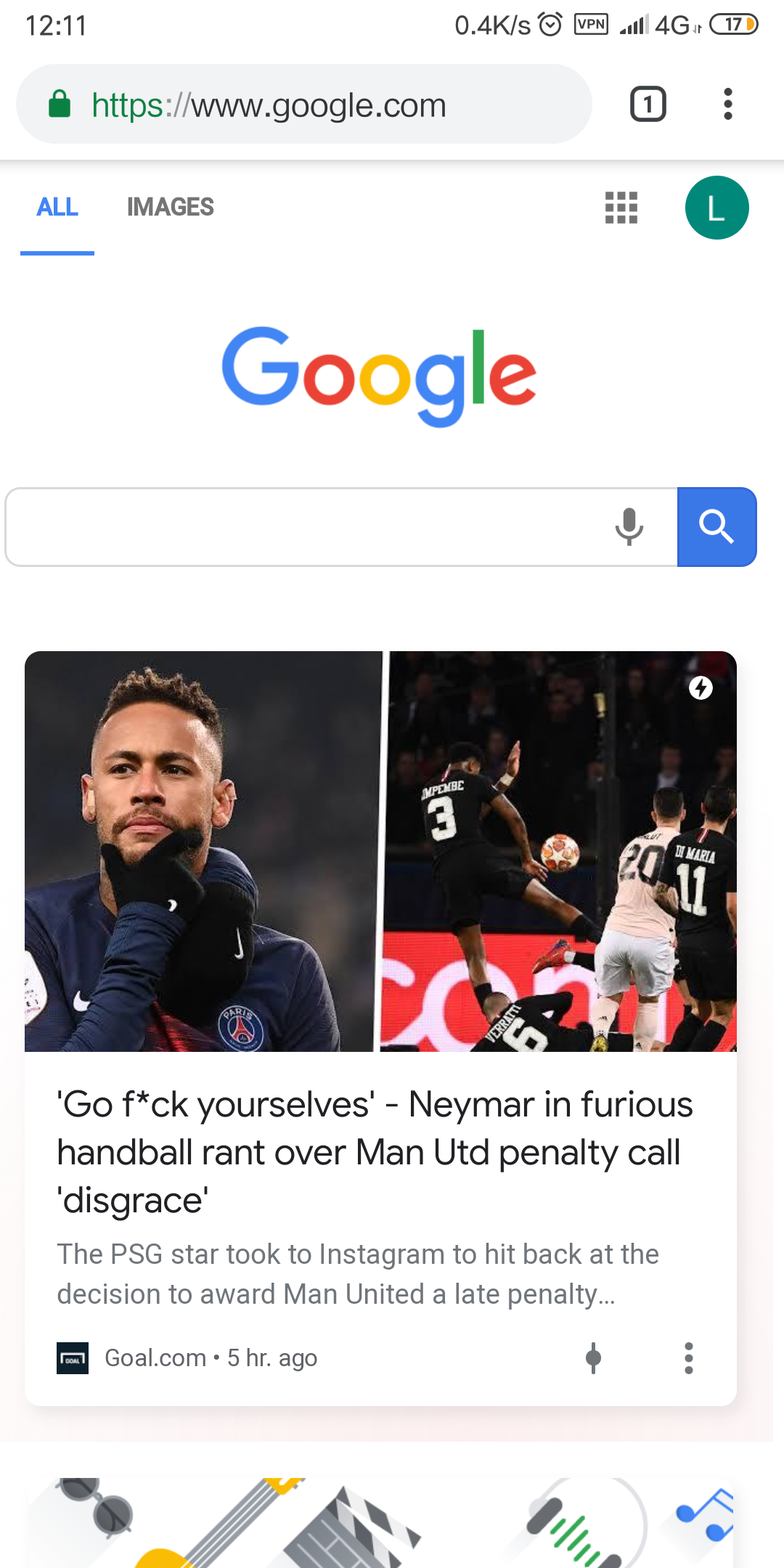Open the Neymar news photo
Screen dimensions: 784x1568
pos(380,851)
